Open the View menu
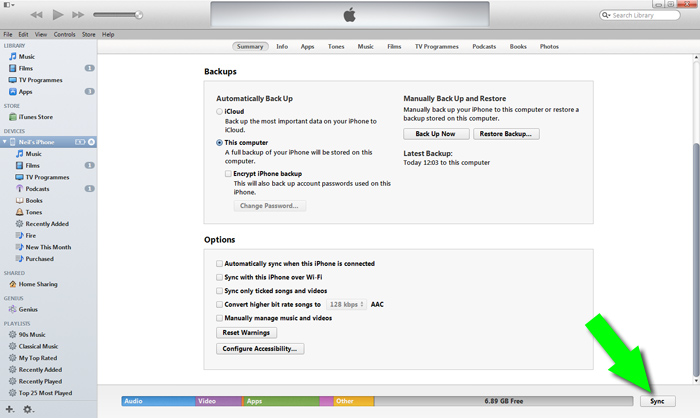Image resolution: width=700 pixels, height=418 pixels. point(41,34)
